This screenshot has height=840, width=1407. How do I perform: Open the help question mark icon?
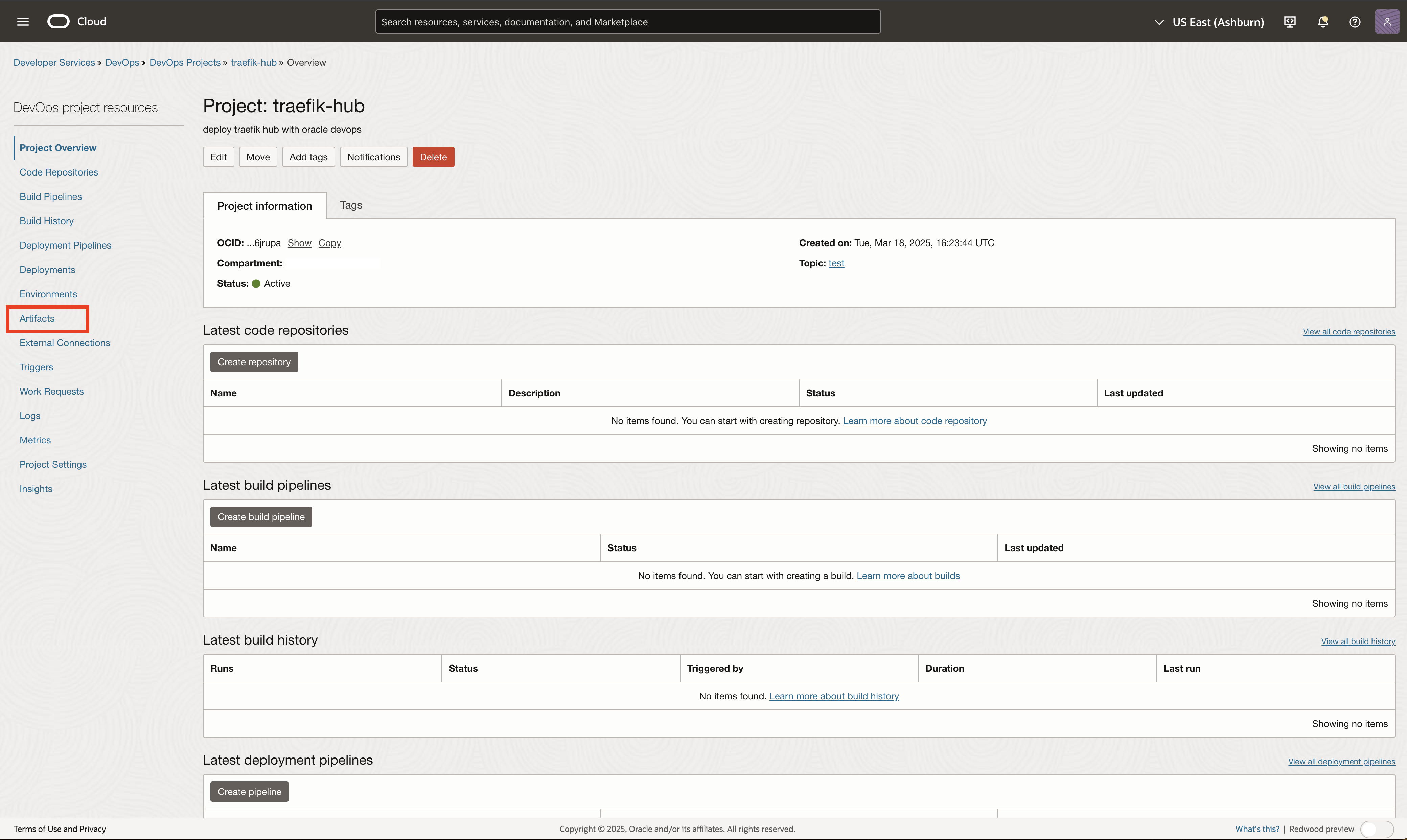pyautogui.click(x=1354, y=22)
